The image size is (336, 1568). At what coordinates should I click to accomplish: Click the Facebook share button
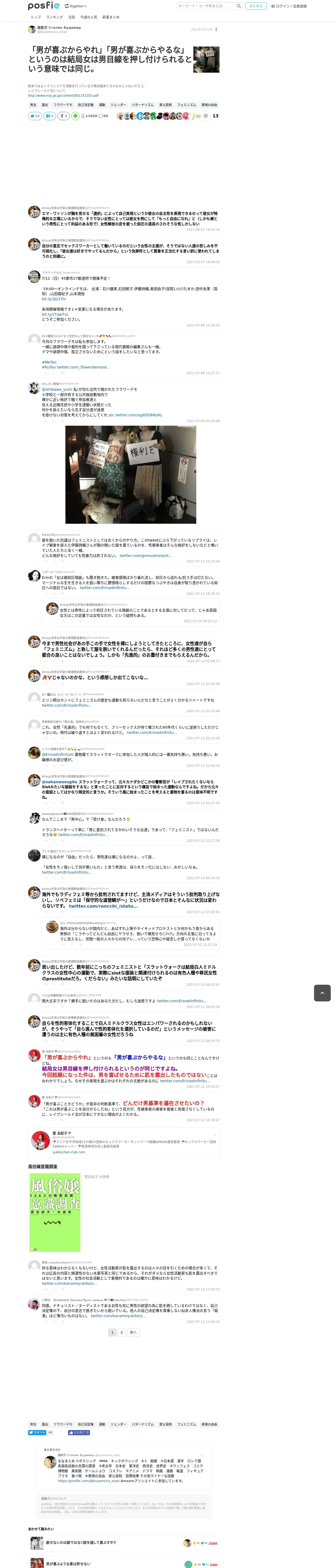(x=63, y=116)
